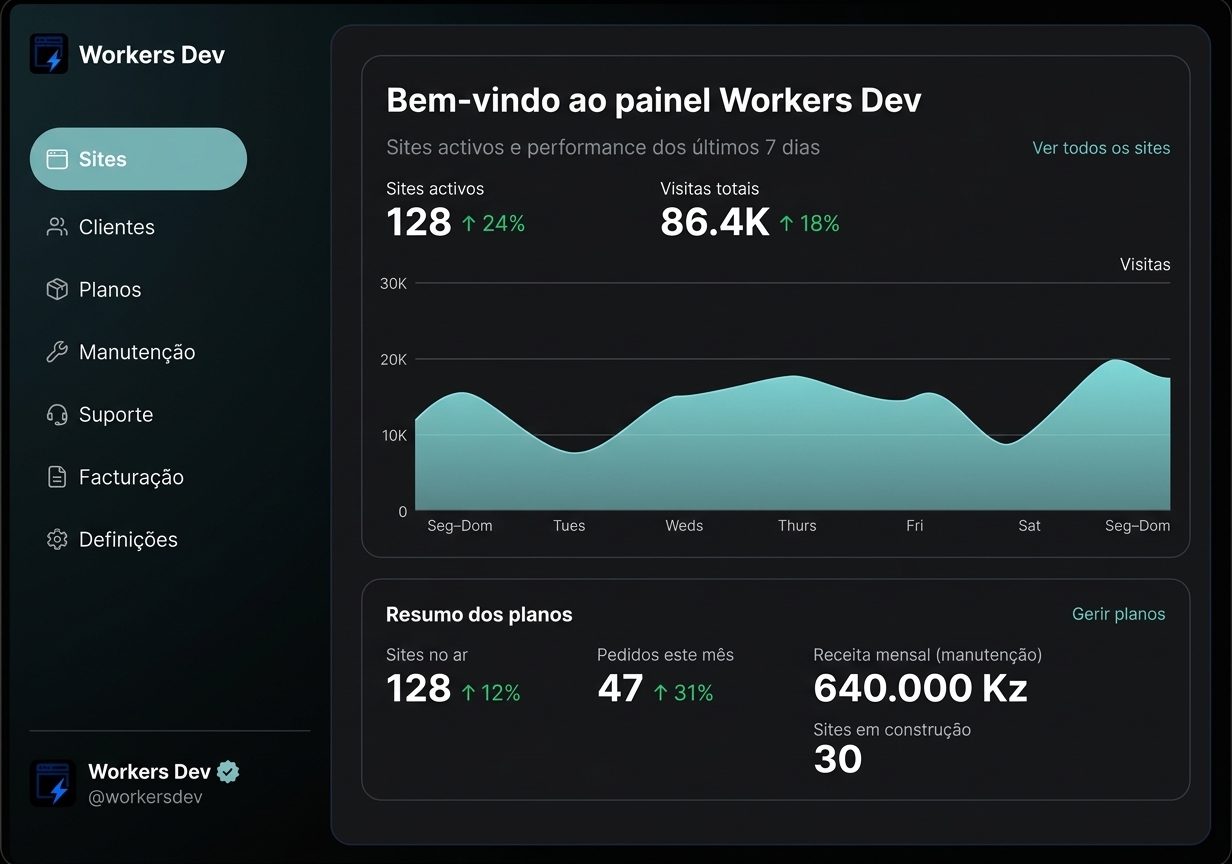Click the Weds label on chart axis
Screen dimensions: 1232x864
click(x=684, y=525)
